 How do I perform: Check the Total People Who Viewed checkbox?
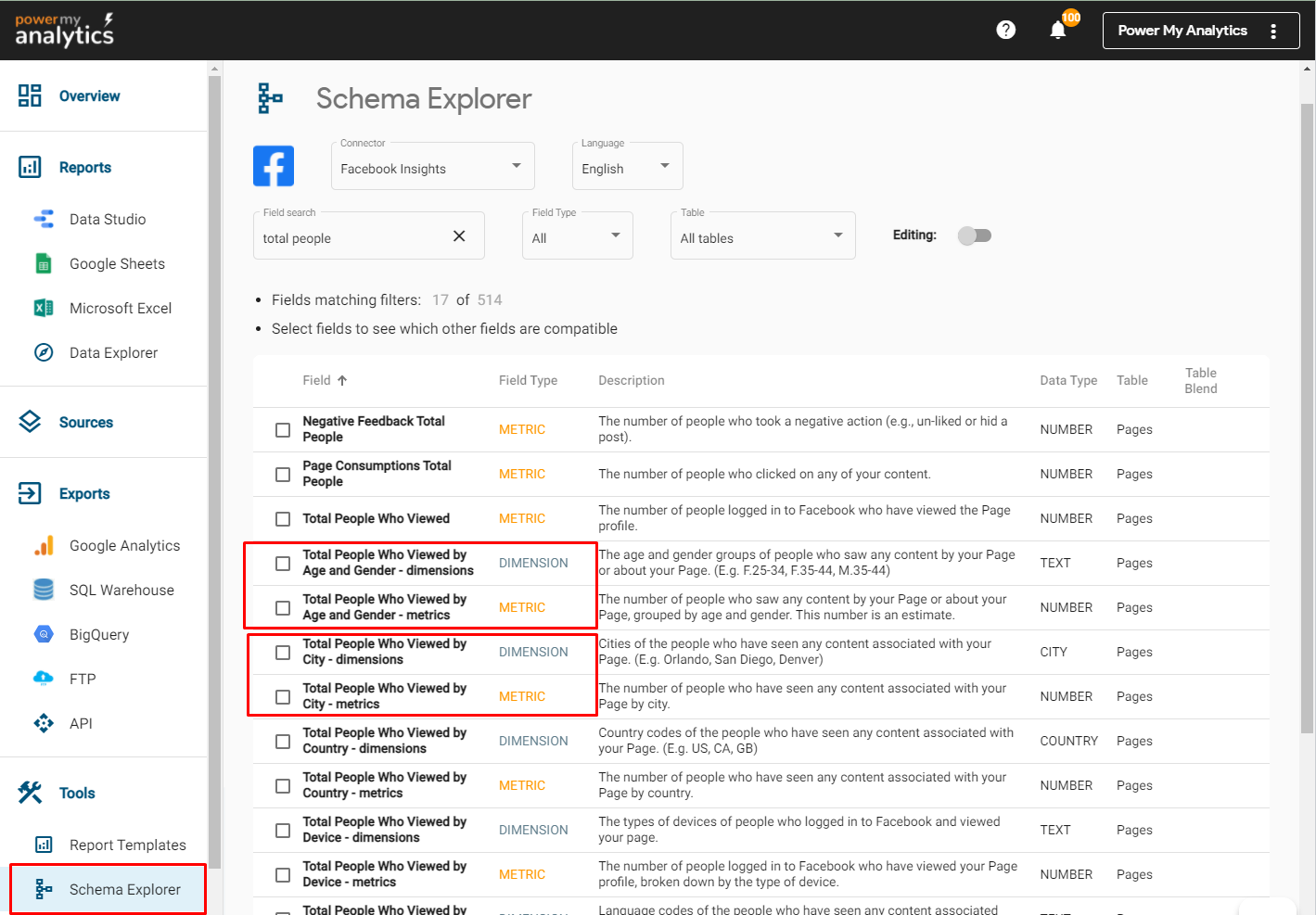coord(283,519)
